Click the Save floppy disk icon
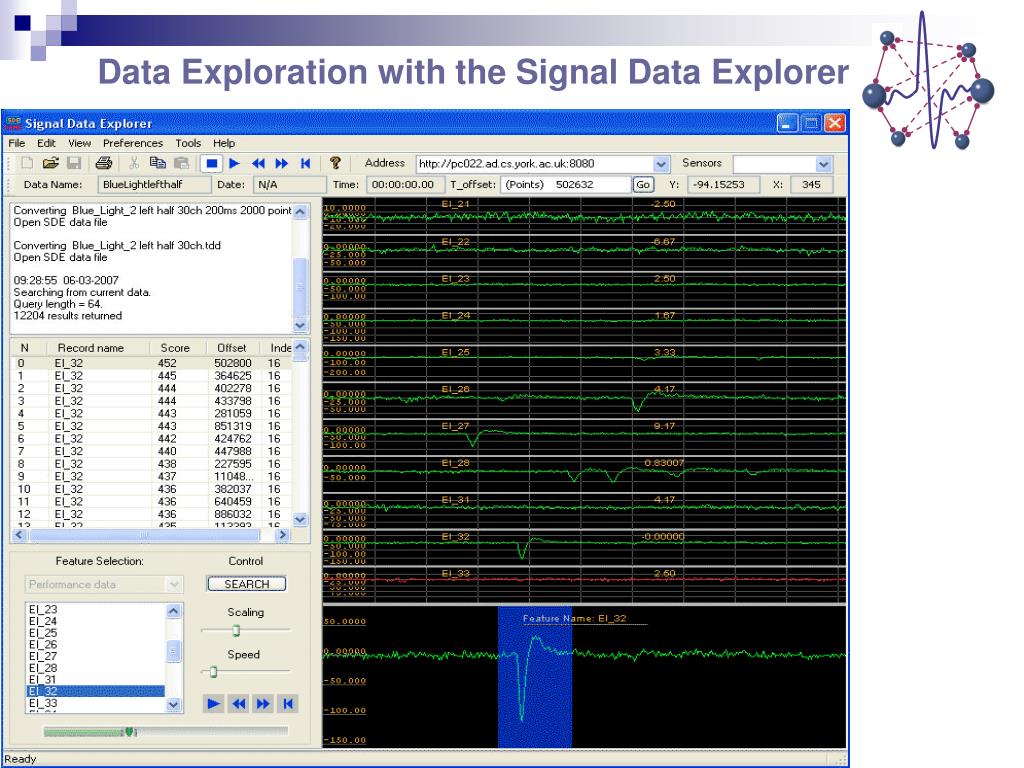The height and width of the screenshot is (768, 1024). [74, 163]
